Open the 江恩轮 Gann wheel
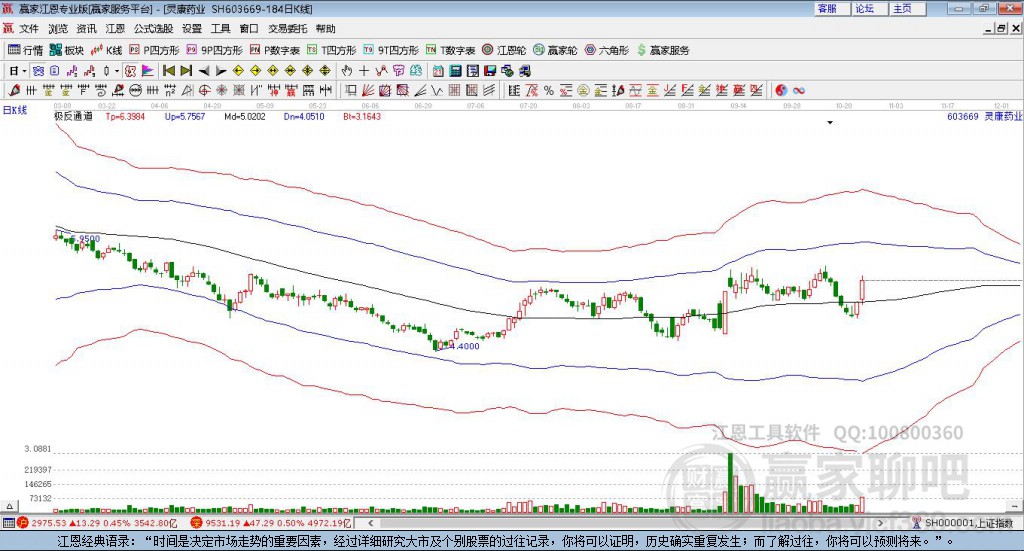This screenshot has width=1024, height=551. tap(504, 50)
